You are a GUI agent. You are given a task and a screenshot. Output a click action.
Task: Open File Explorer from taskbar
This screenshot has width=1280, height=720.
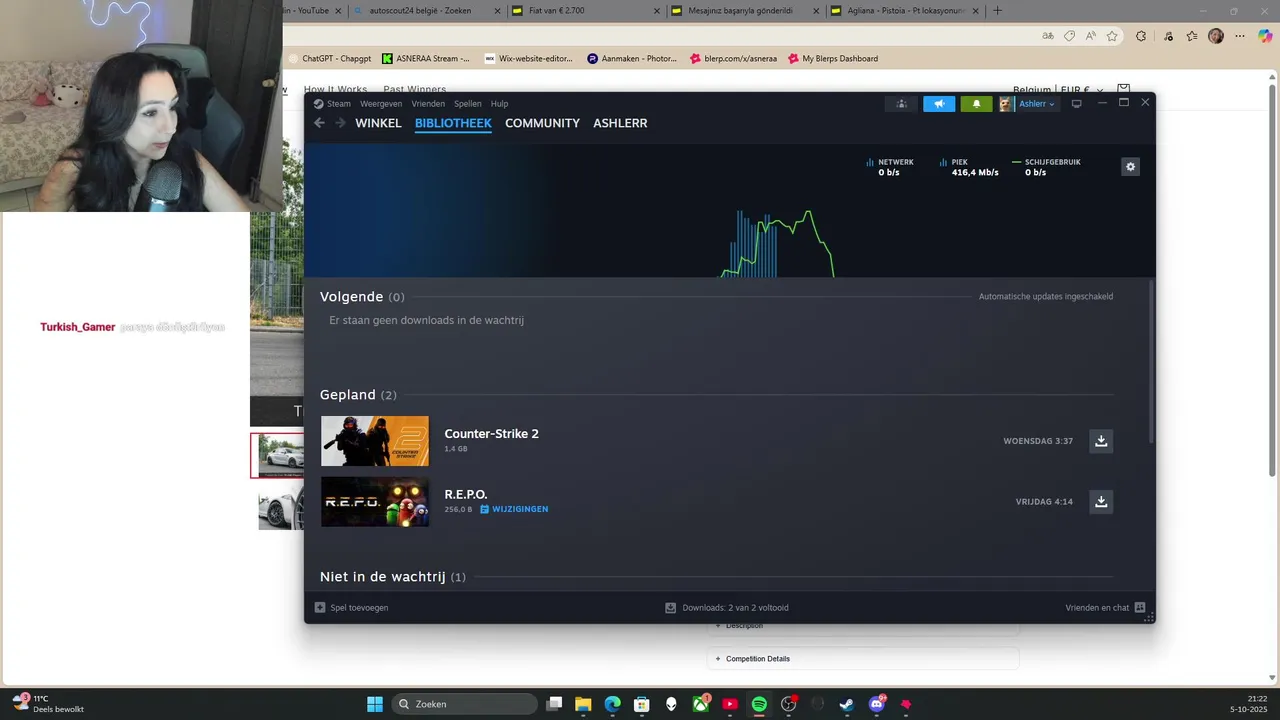pos(583,704)
